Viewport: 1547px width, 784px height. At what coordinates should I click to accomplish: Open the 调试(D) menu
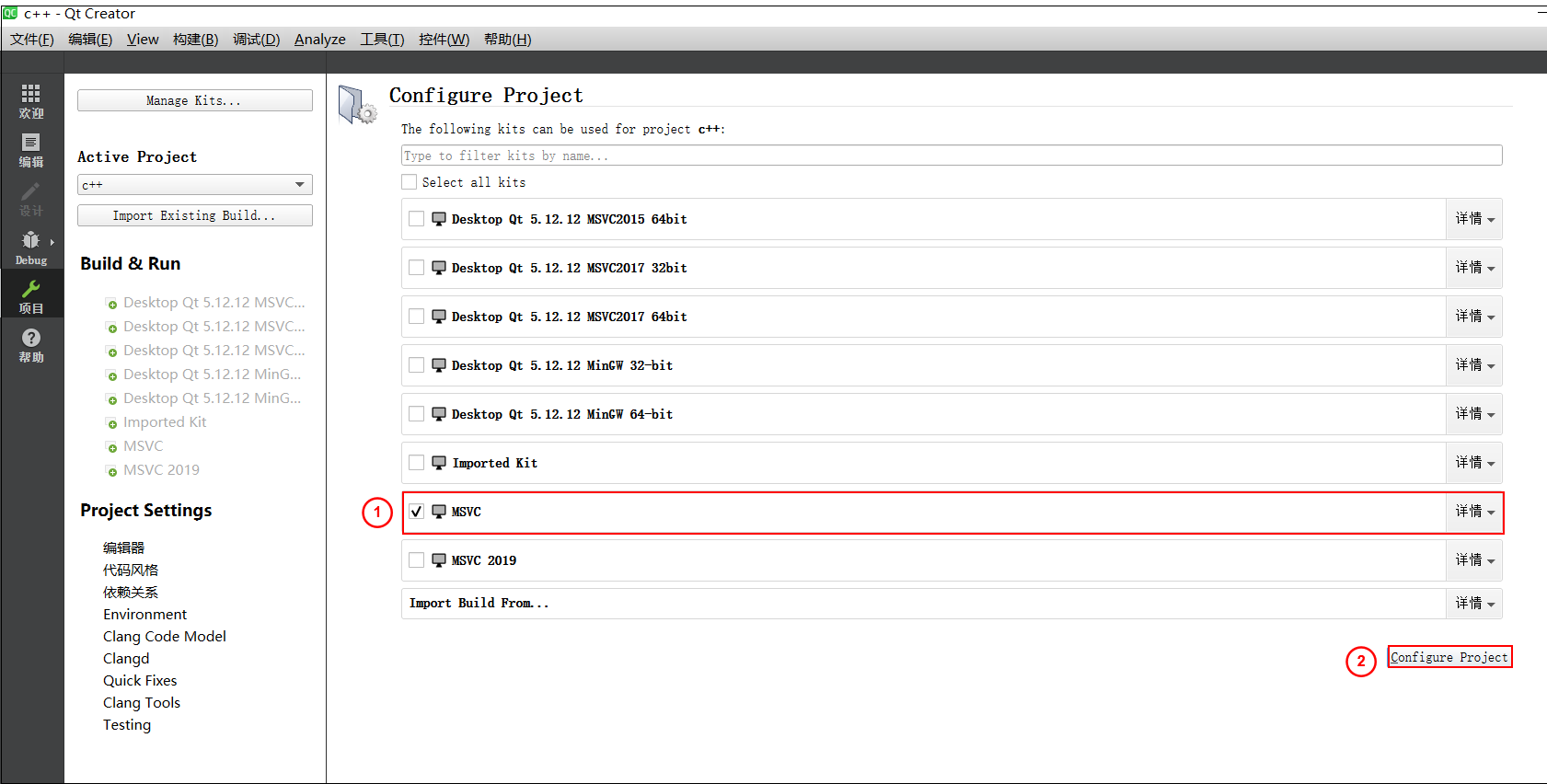click(x=256, y=39)
